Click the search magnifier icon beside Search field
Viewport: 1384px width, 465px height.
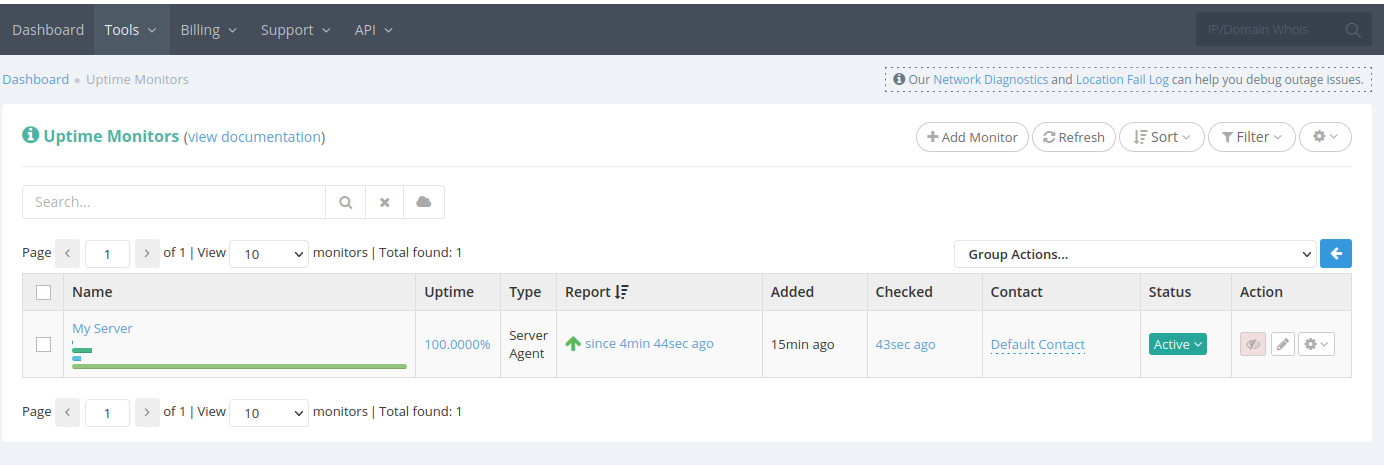(345, 202)
